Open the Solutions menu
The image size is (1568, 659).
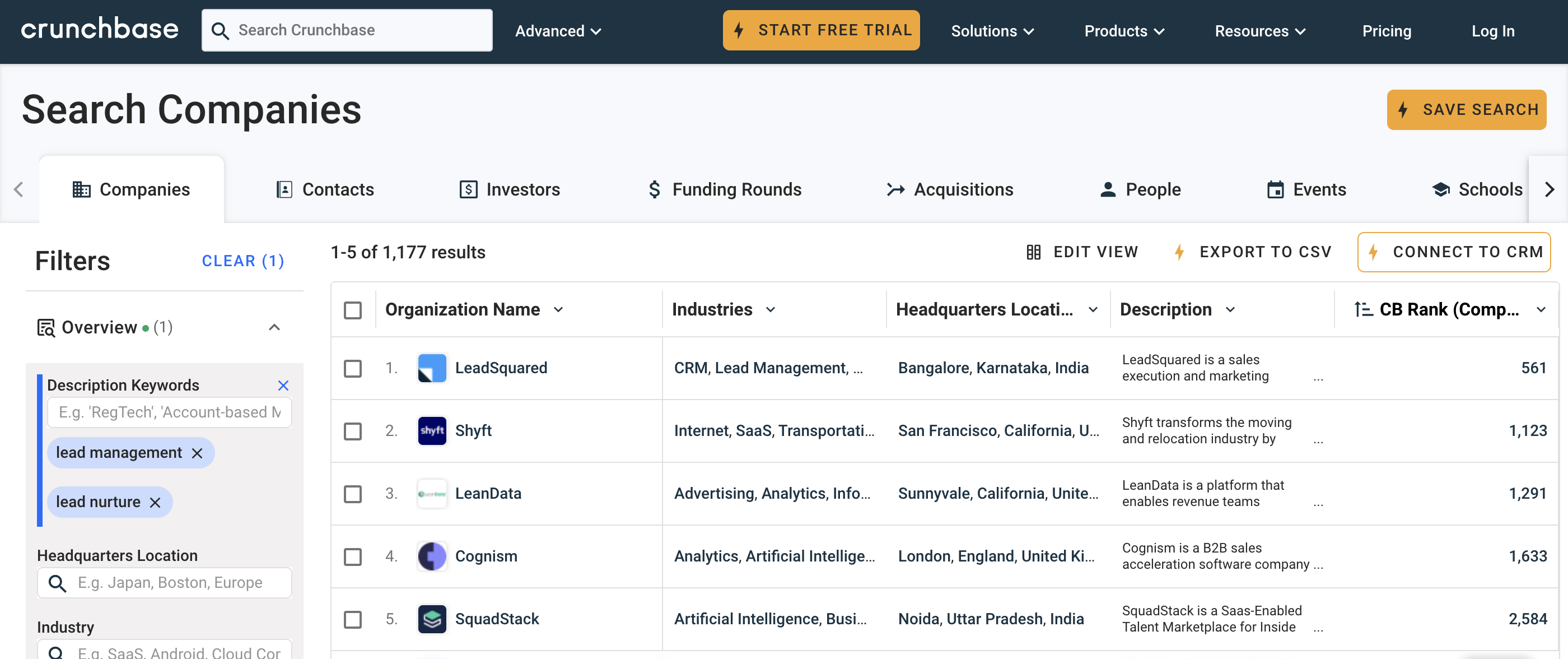pyautogui.click(x=992, y=31)
